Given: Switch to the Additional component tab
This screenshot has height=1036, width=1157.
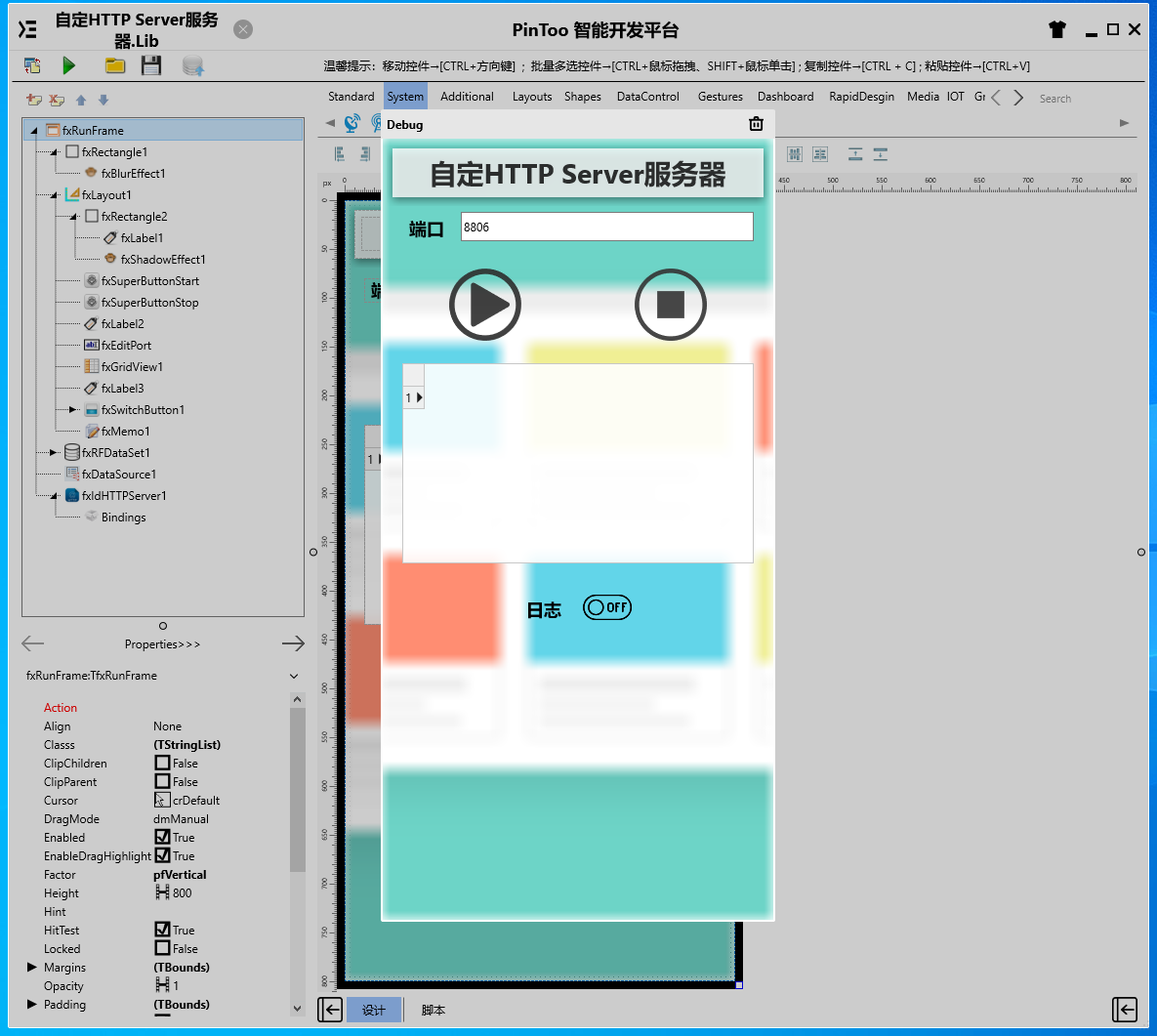Looking at the screenshot, I should [467, 97].
